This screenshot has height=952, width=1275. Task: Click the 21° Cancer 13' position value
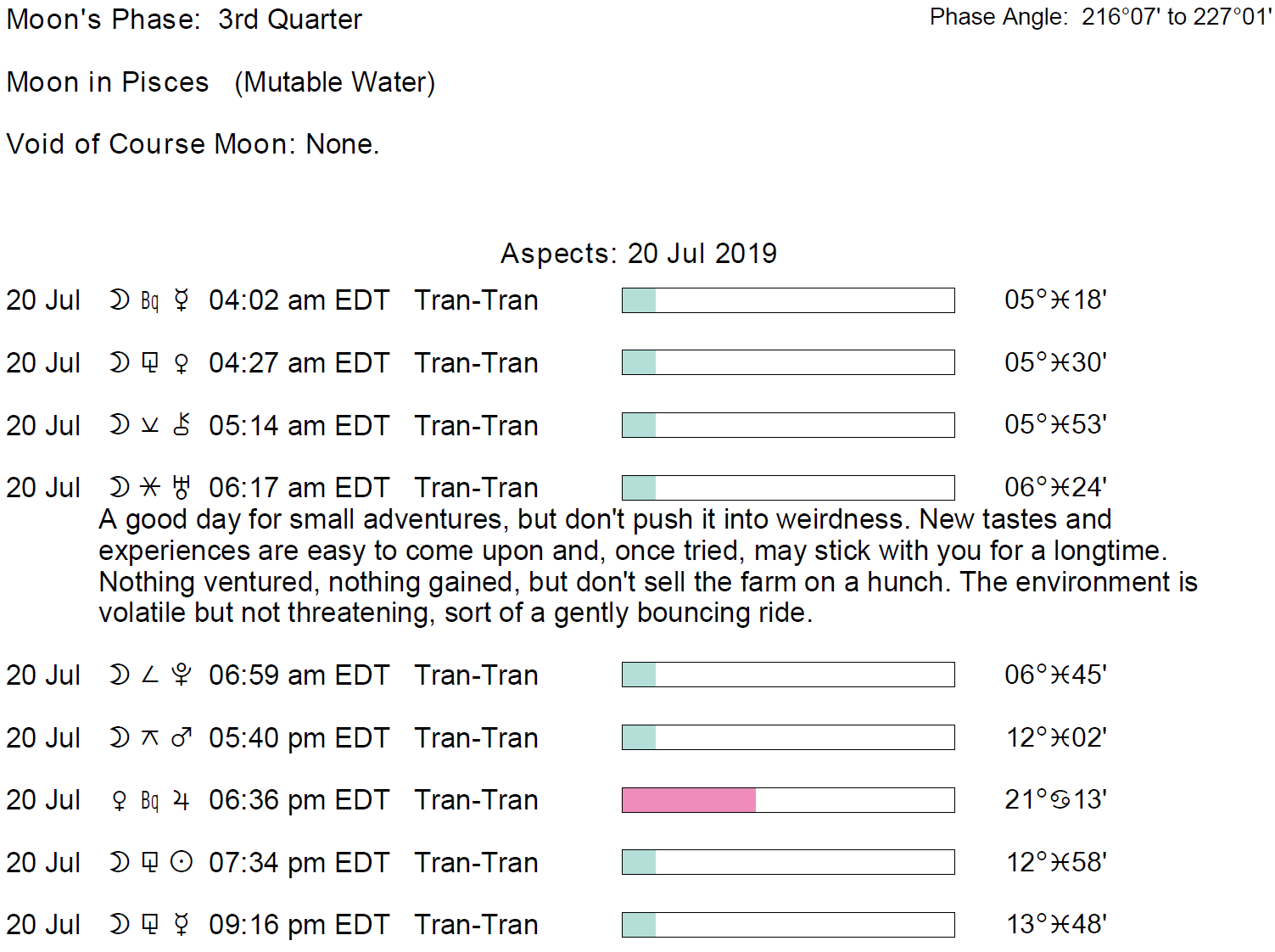point(1055,799)
